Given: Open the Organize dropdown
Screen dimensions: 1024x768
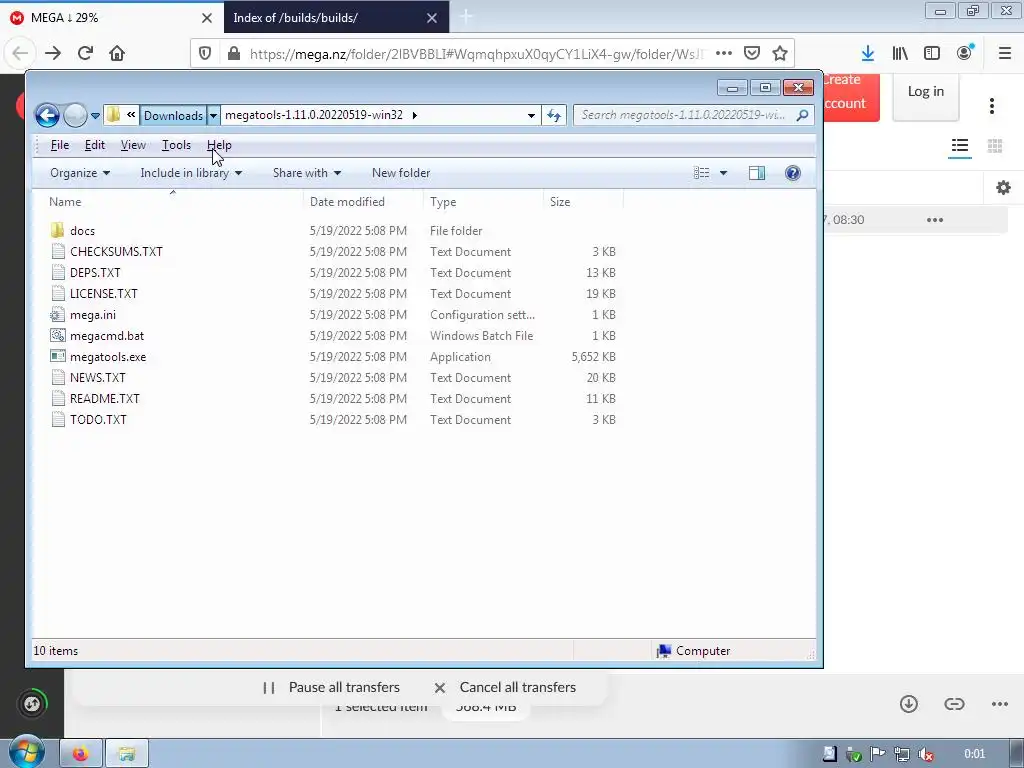Looking at the screenshot, I should (x=80, y=173).
